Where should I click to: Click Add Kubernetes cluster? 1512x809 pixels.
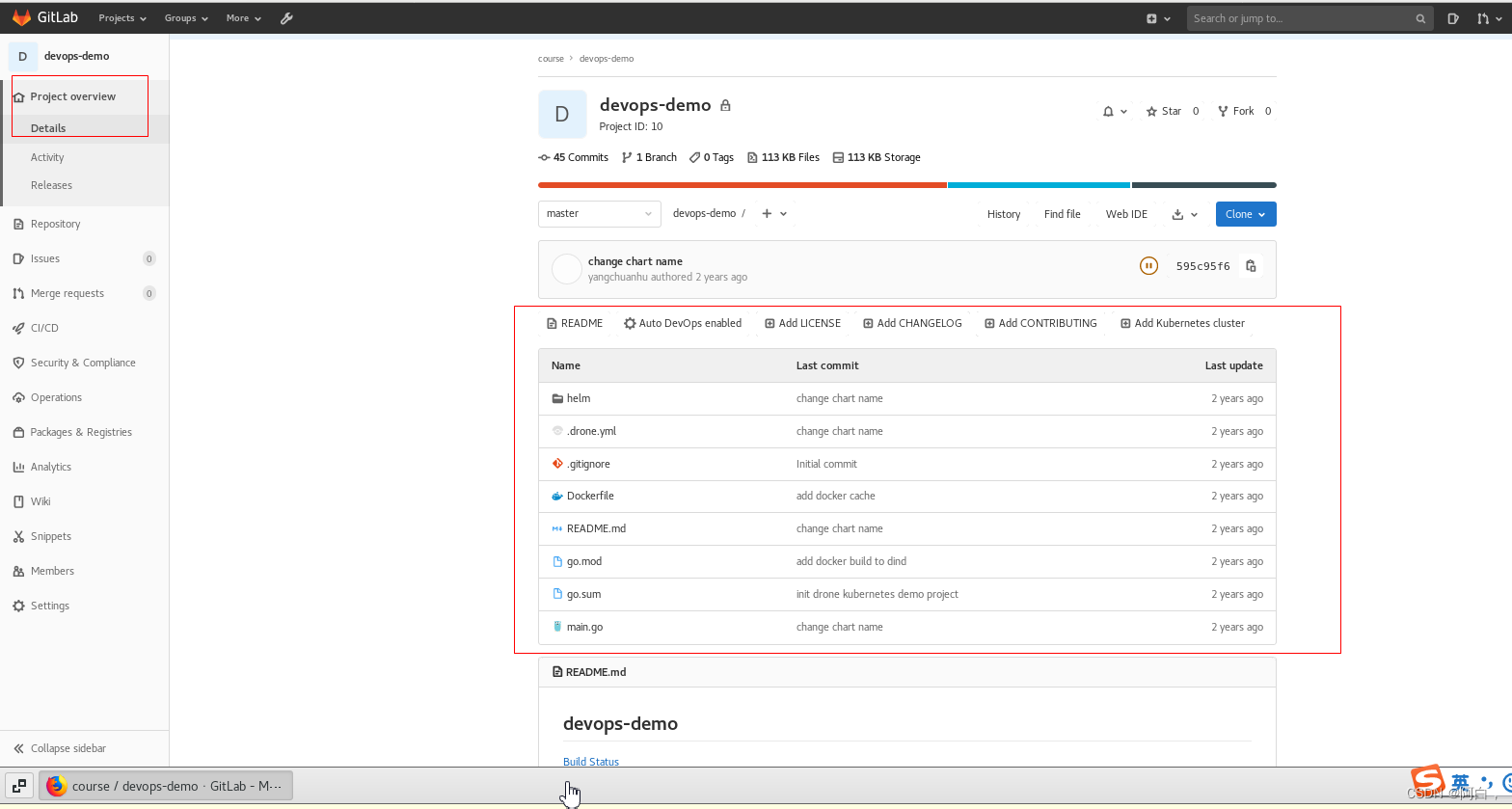click(x=1182, y=323)
